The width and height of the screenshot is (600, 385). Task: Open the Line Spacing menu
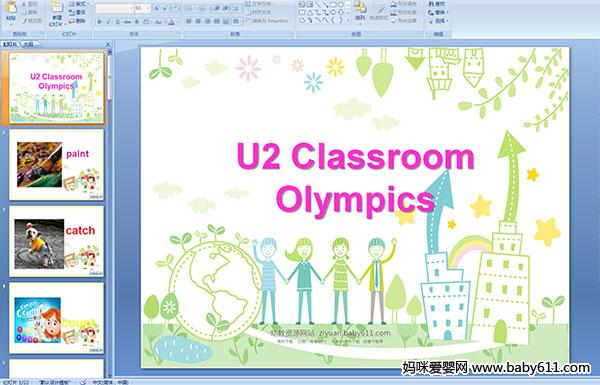(236, 8)
